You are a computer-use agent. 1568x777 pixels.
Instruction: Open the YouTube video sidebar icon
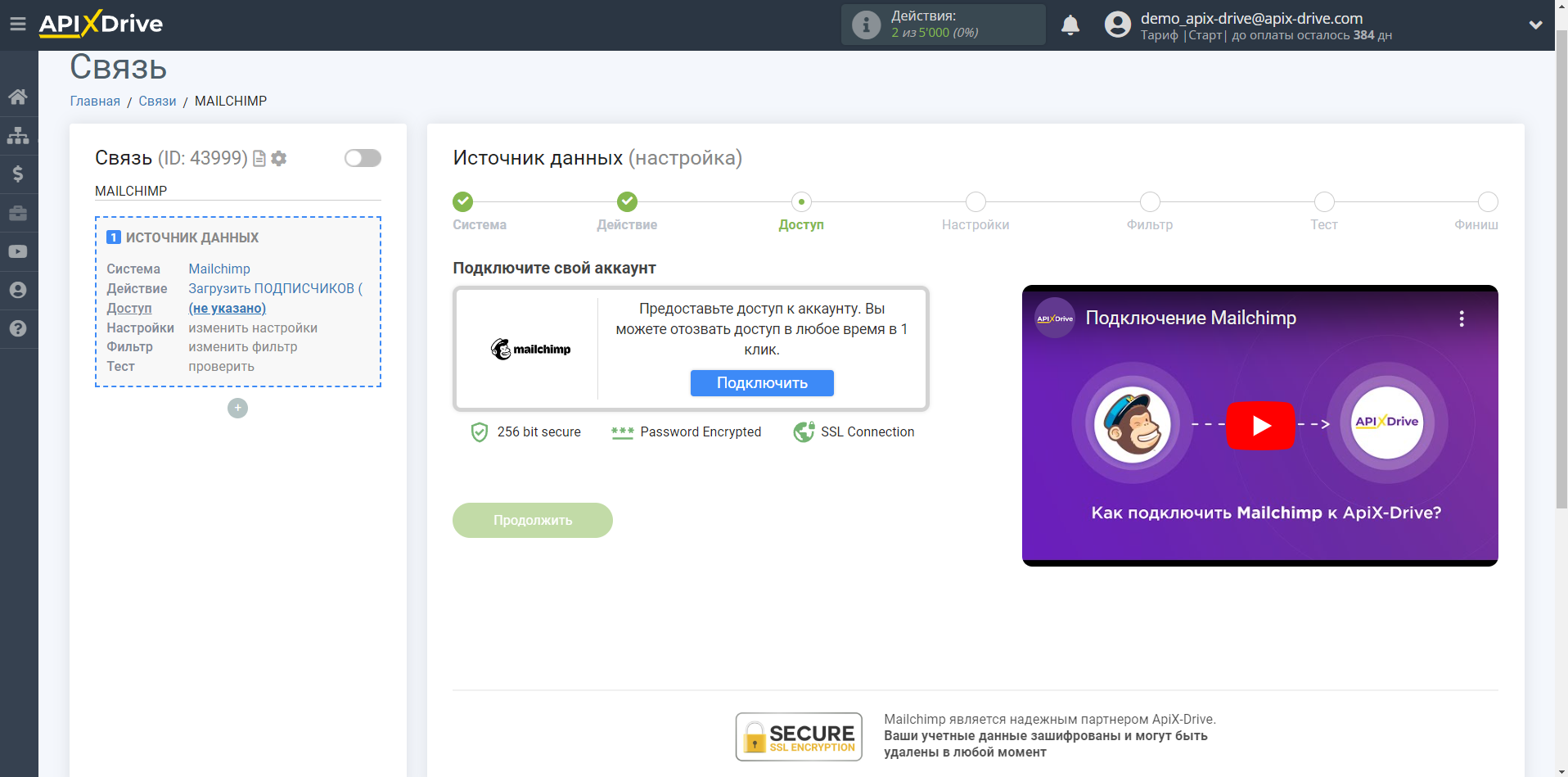pos(18,251)
